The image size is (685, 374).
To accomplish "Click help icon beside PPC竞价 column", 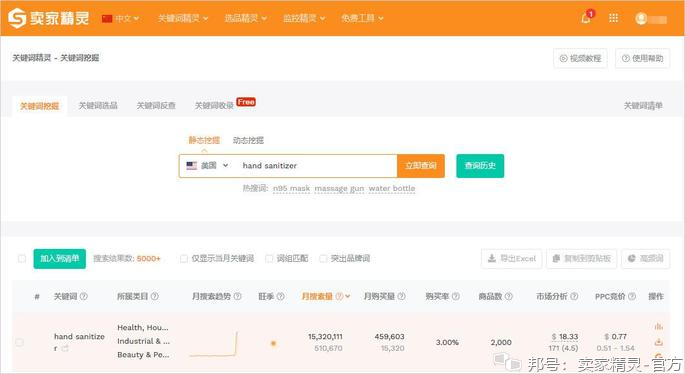I will point(632,296).
